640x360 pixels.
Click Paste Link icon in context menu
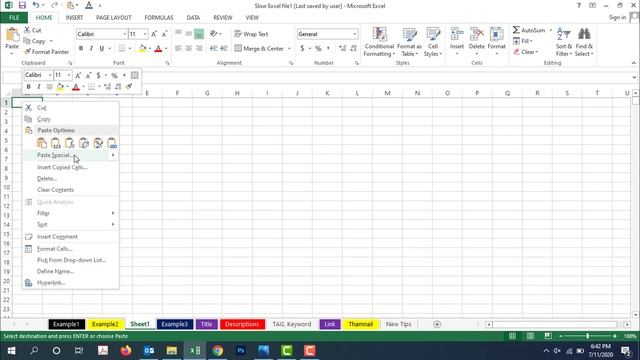coord(112,143)
